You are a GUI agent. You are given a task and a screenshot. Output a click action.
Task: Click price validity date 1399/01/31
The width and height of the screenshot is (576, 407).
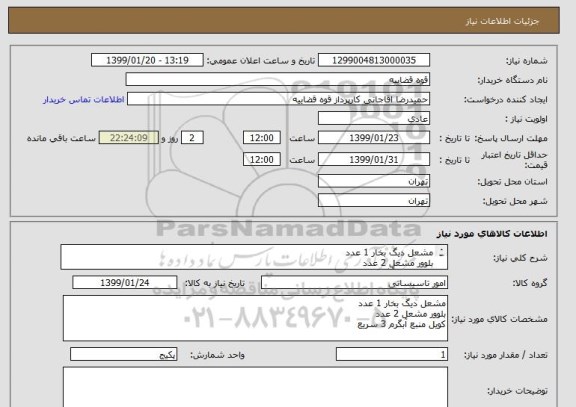pyautogui.click(x=374, y=159)
